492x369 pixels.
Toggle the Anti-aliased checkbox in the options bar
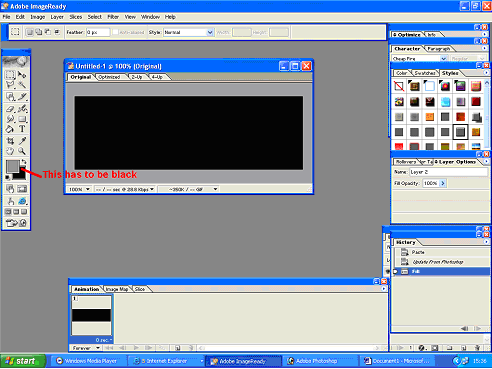115,32
